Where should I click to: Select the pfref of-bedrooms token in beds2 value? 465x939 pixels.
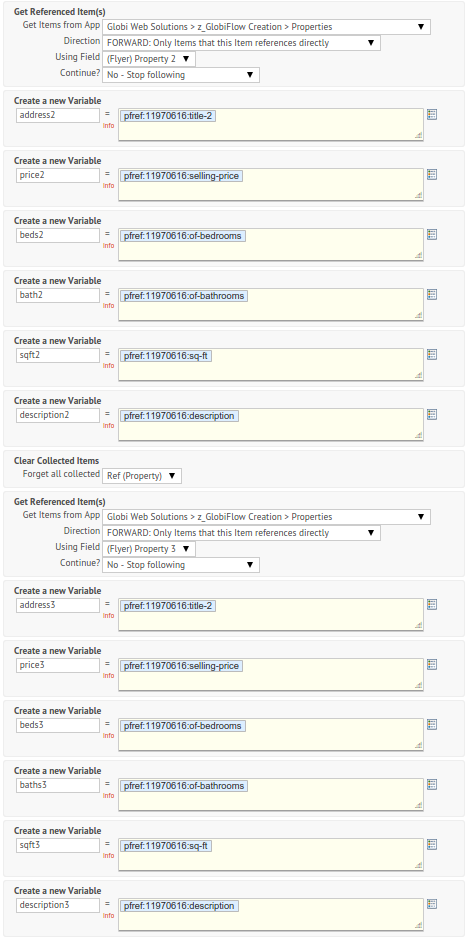point(183,236)
